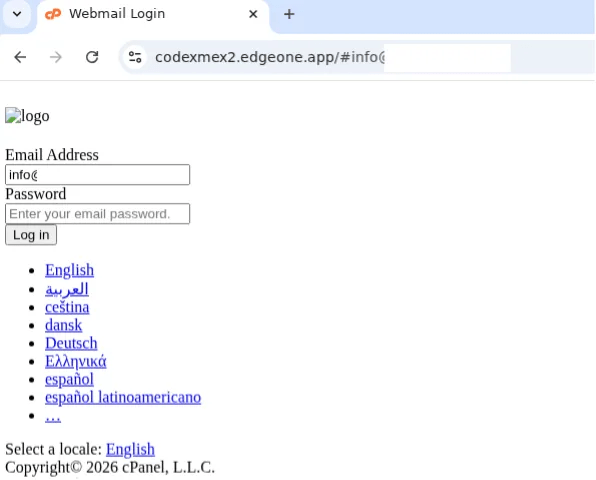Click the Password label text

35,194
